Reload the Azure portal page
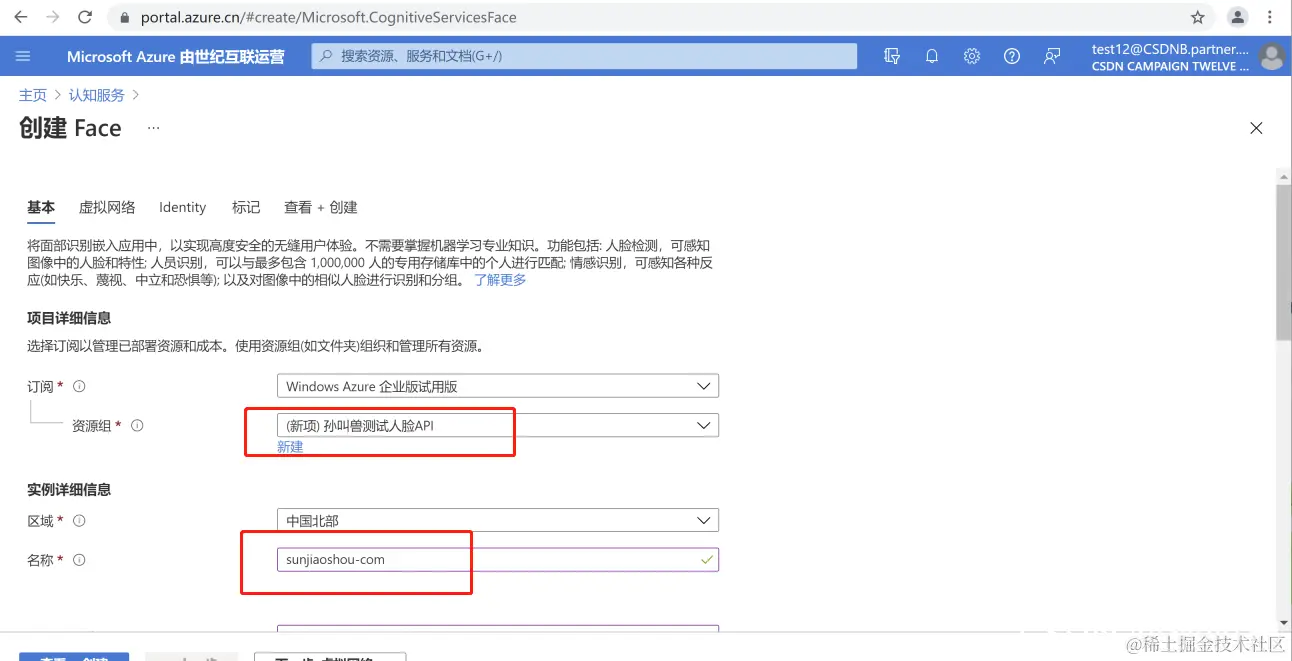 [x=85, y=17]
